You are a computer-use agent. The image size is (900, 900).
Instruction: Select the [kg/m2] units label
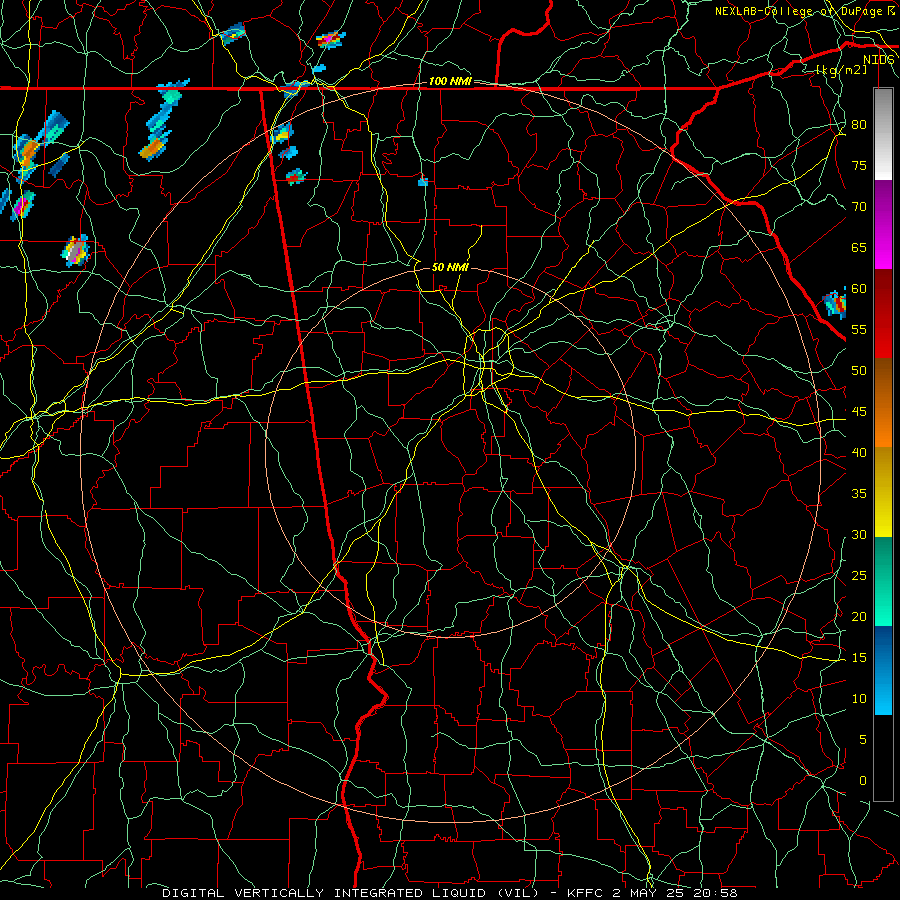[x=841, y=70]
